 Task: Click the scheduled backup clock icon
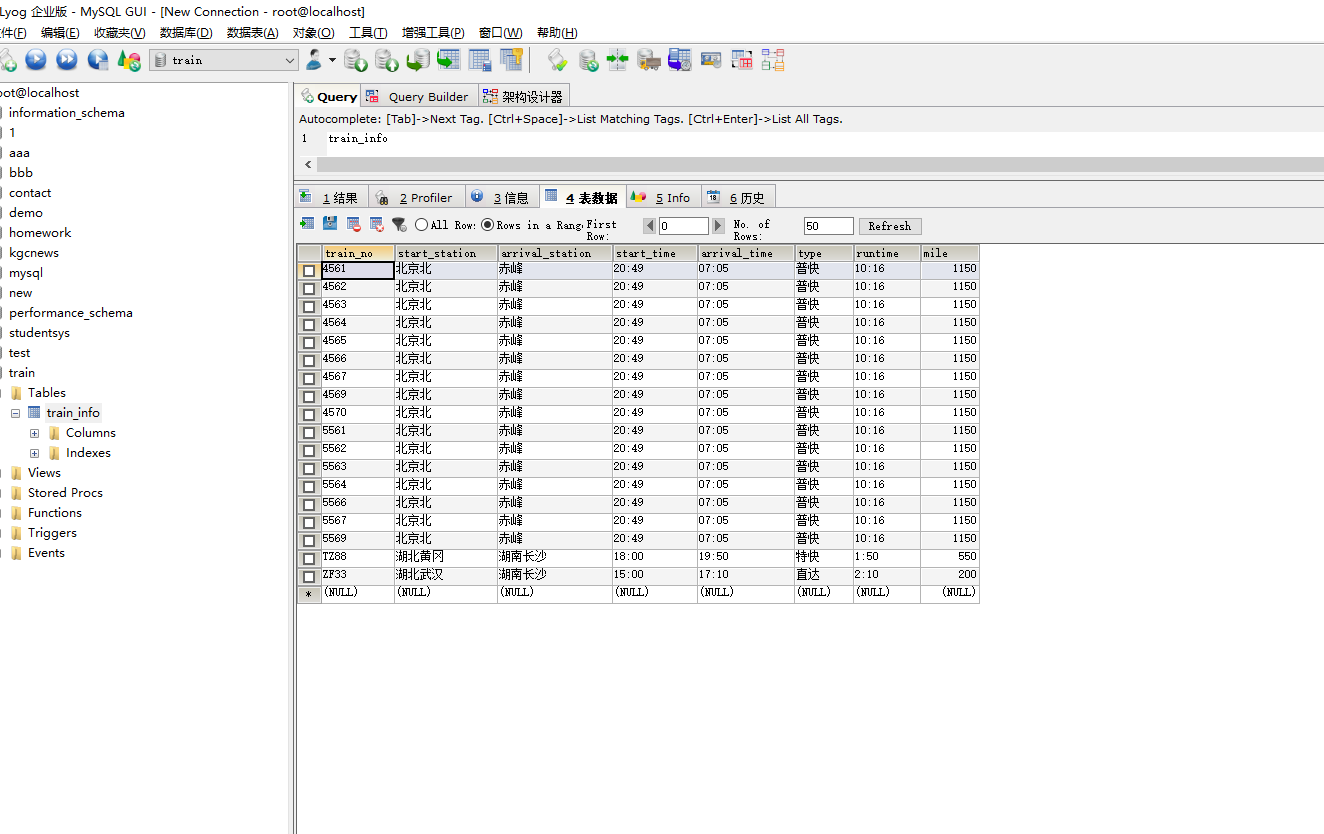point(680,60)
